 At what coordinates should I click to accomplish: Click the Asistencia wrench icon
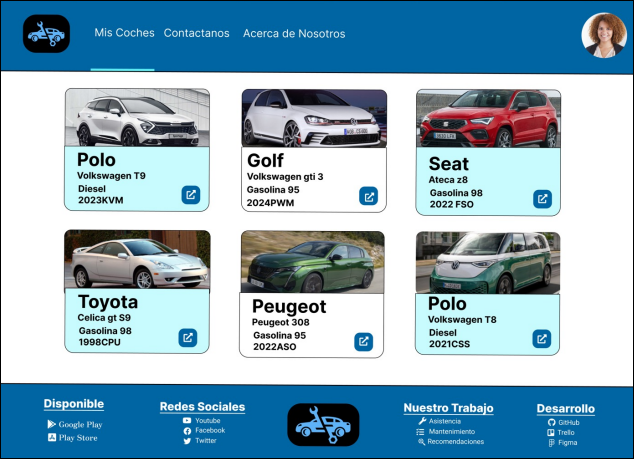tap(422, 421)
